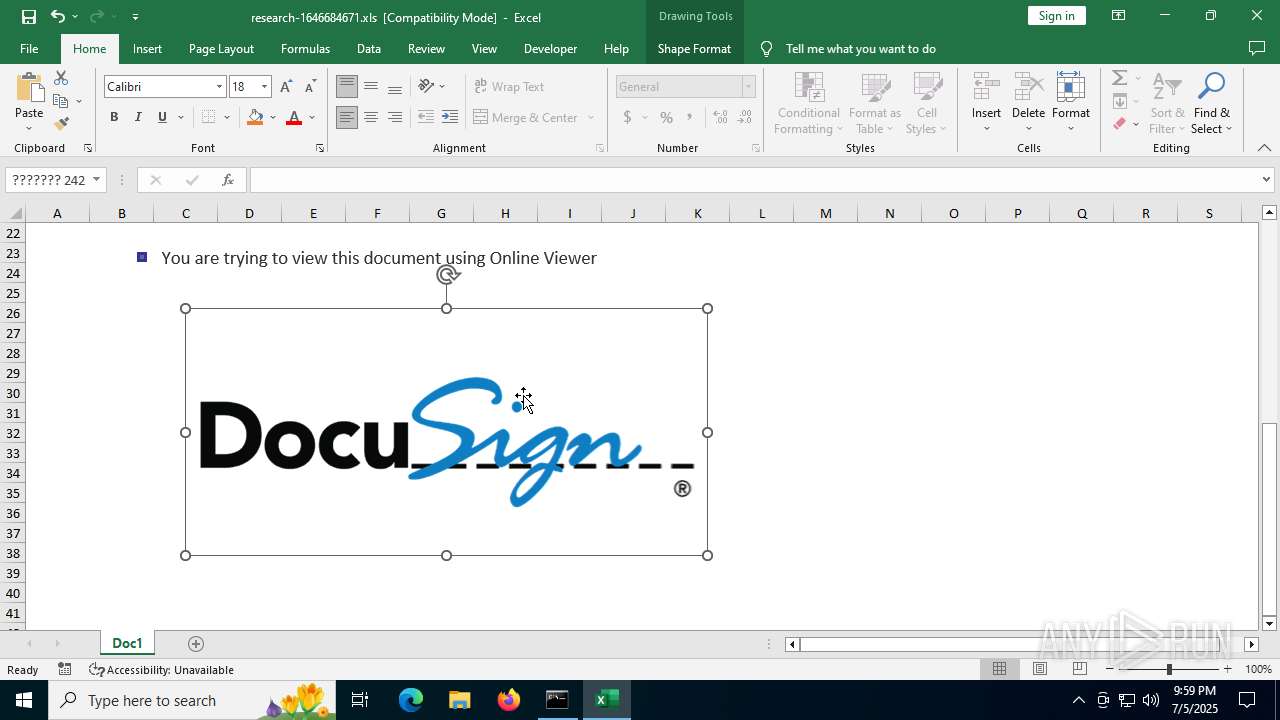Click the formula bar input

[756, 180]
